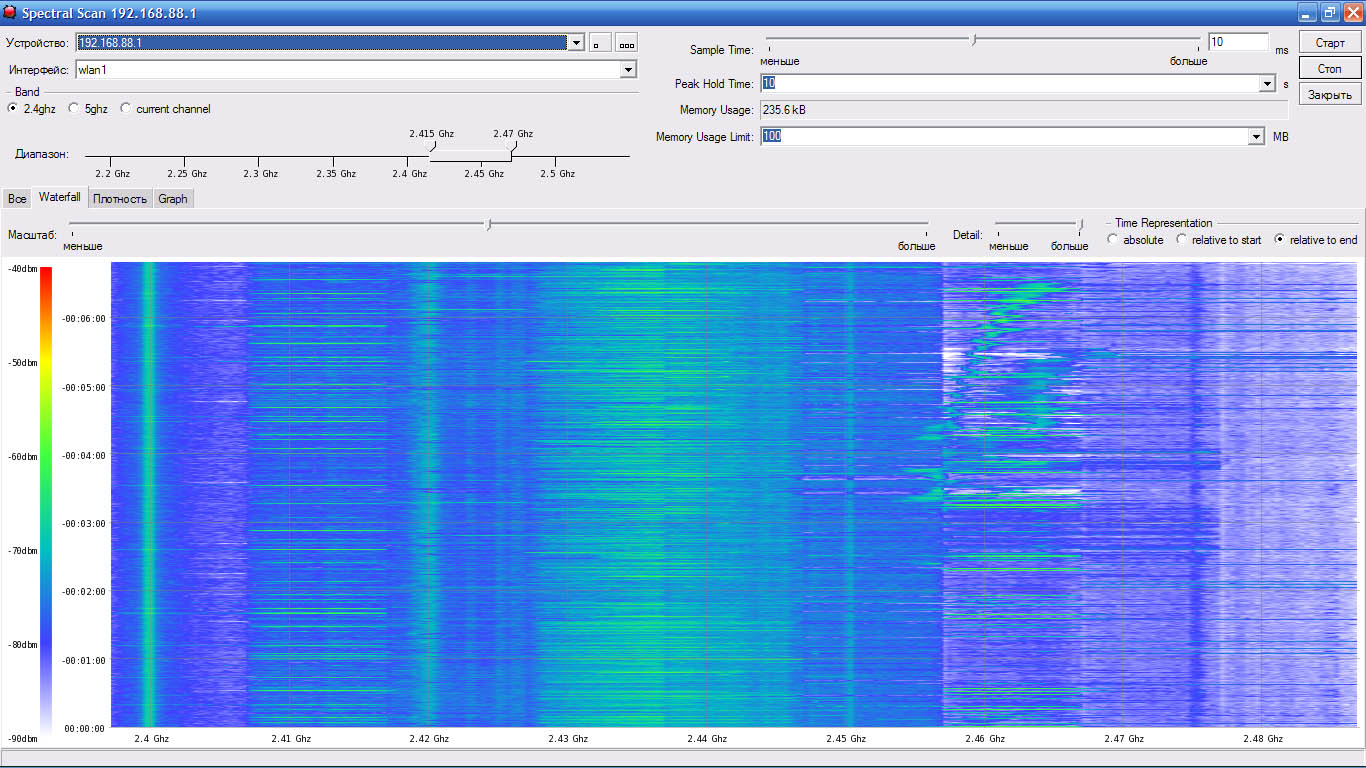Click the 2.44 Ghz waterfall axis label
Screen dimensions: 1366x768
click(707, 739)
